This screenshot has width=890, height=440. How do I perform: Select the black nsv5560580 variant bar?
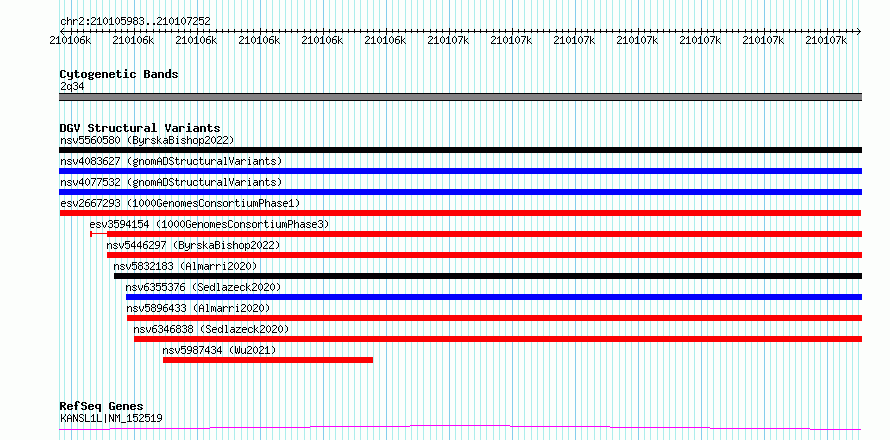click(460, 150)
